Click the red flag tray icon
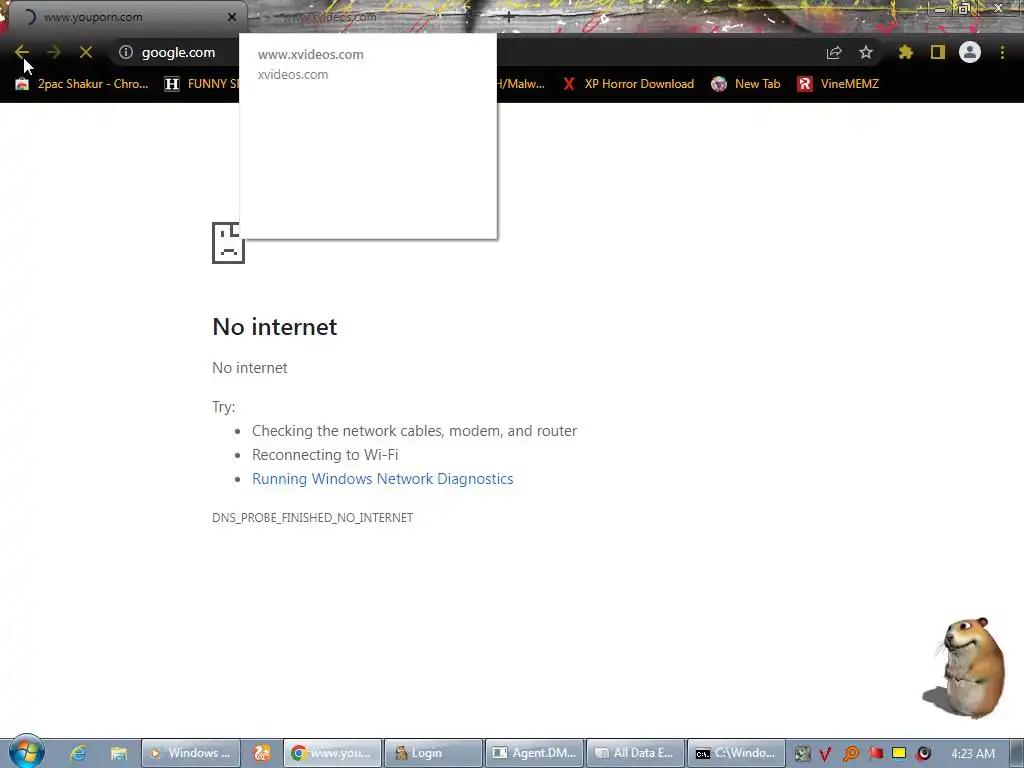Image resolution: width=1024 pixels, height=768 pixels. (x=875, y=754)
